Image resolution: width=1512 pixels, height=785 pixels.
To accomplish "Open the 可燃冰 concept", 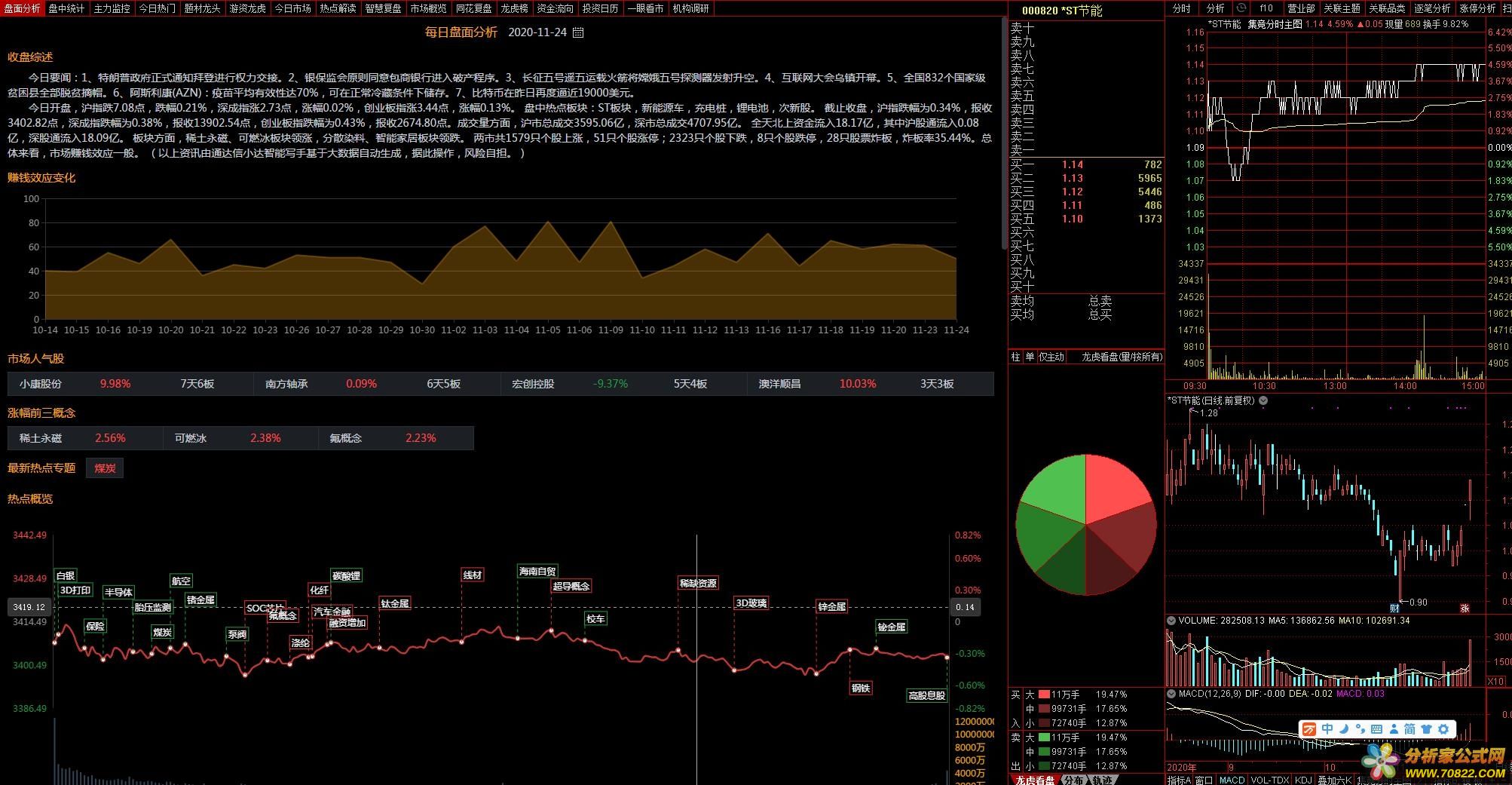I will point(191,438).
